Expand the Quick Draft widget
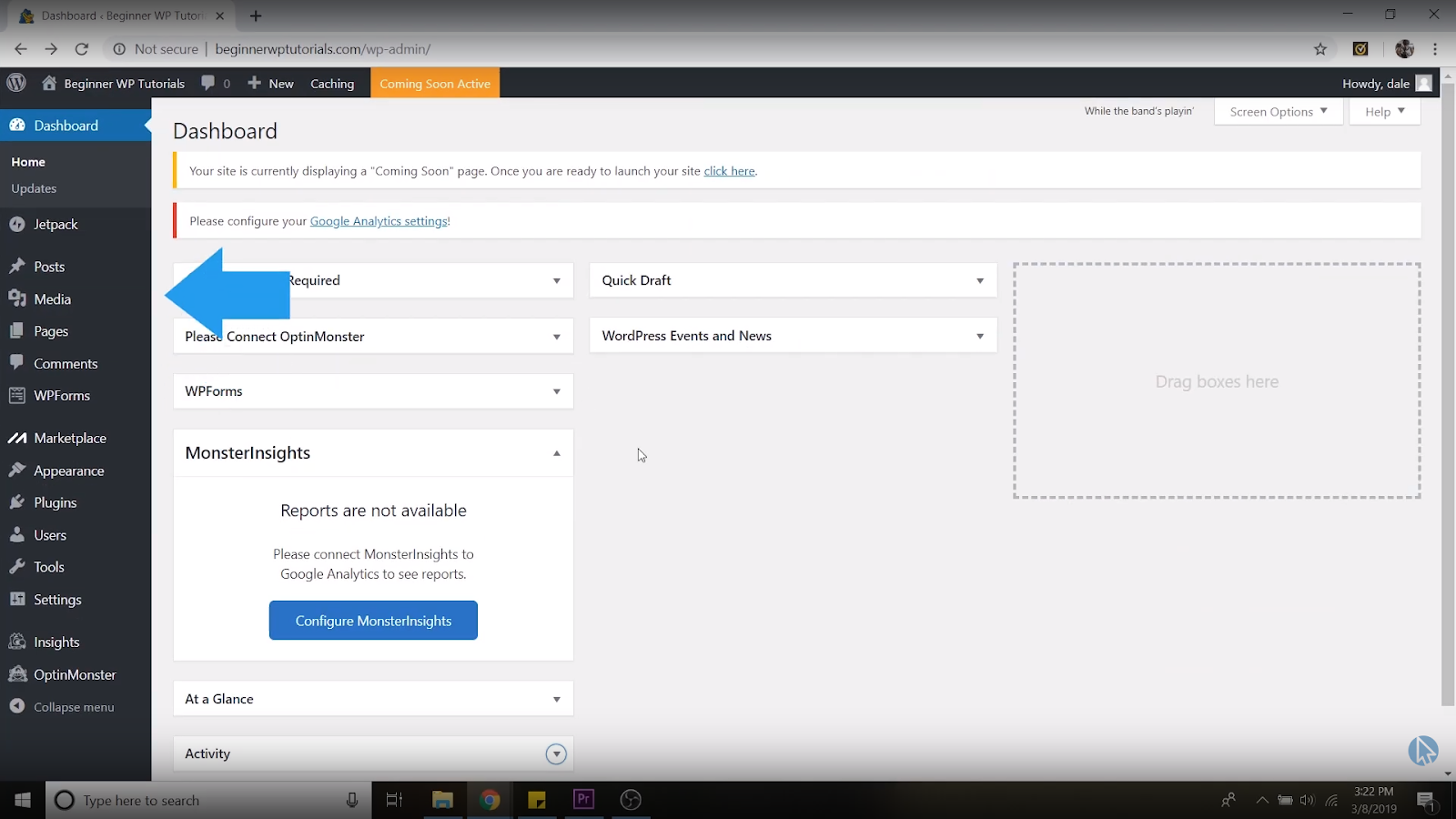 [980, 280]
